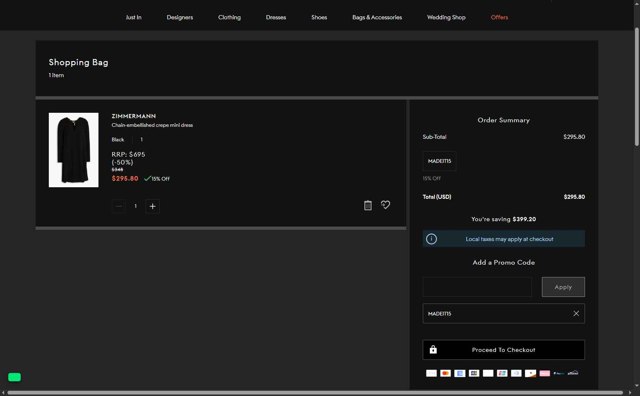Open the Wedding Shop menu

pos(446,17)
